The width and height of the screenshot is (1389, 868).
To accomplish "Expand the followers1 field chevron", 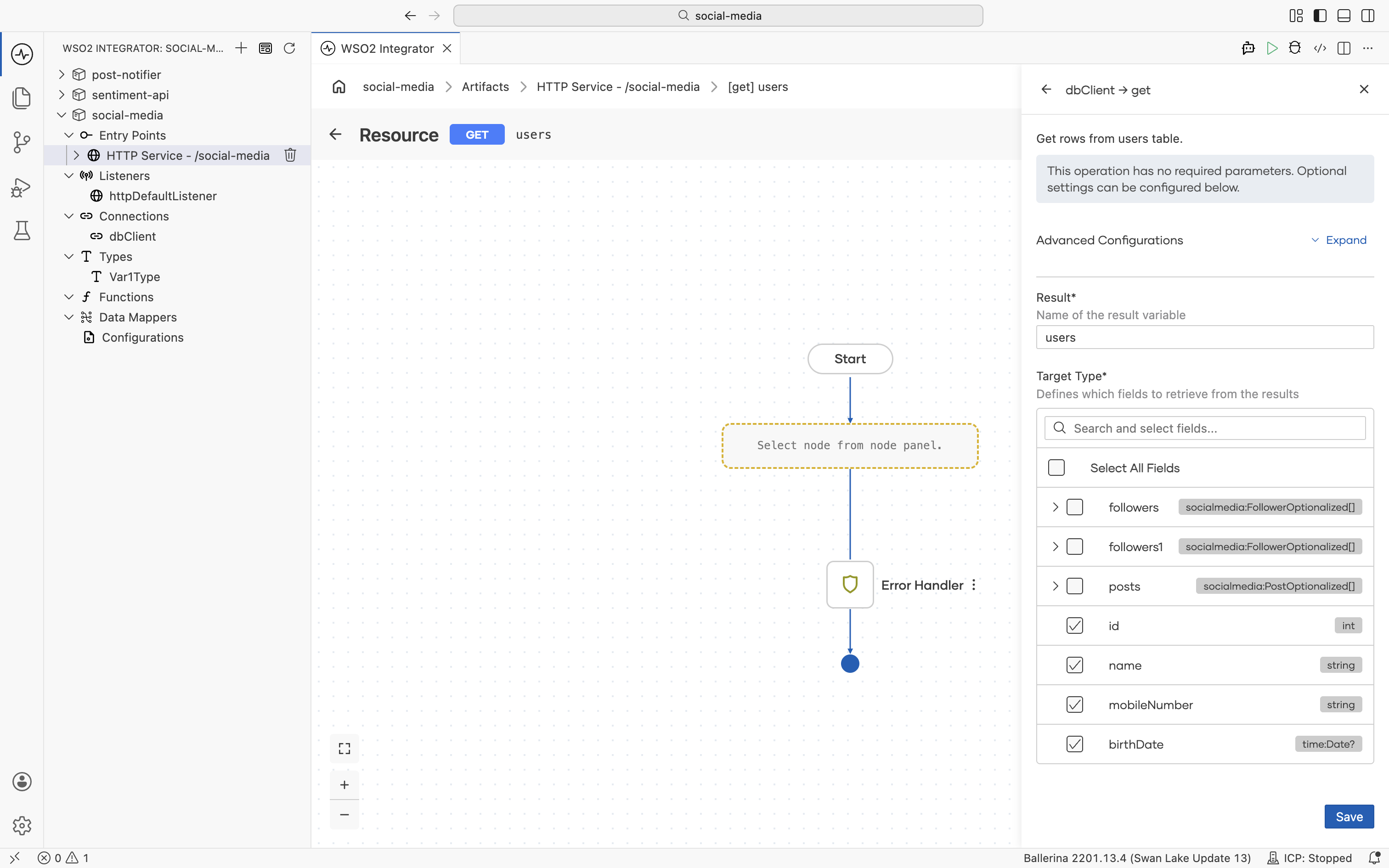I will [x=1055, y=547].
